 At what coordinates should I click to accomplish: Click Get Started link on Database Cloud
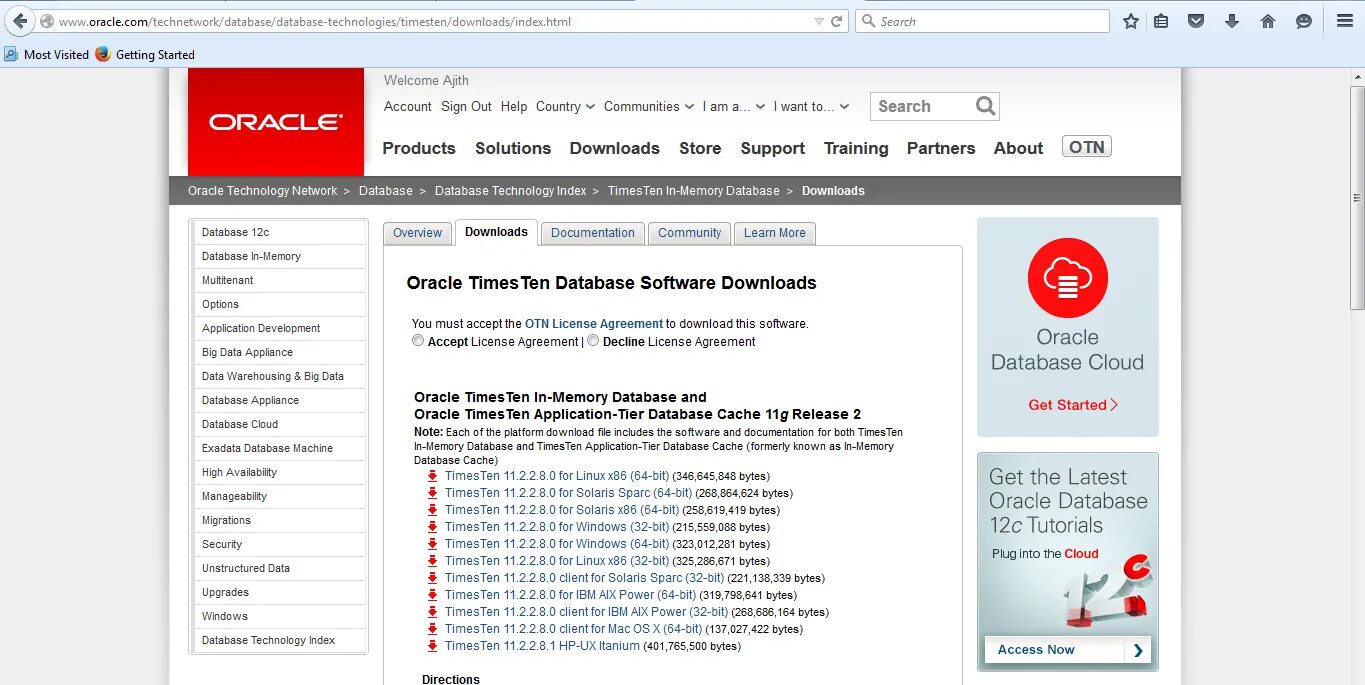[x=1073, y=405]
